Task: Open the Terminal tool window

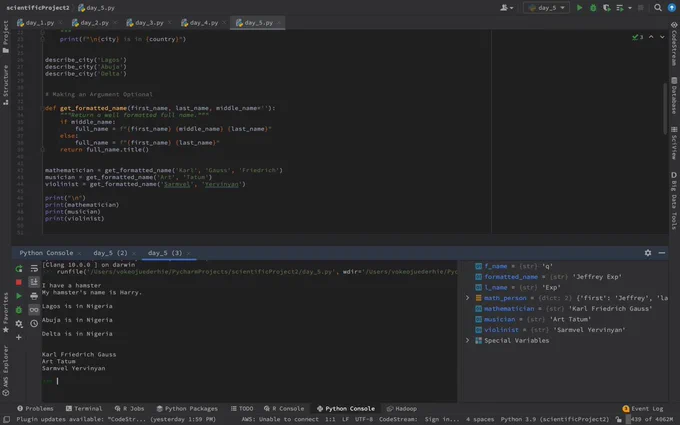Action: (x=84, y=409)
